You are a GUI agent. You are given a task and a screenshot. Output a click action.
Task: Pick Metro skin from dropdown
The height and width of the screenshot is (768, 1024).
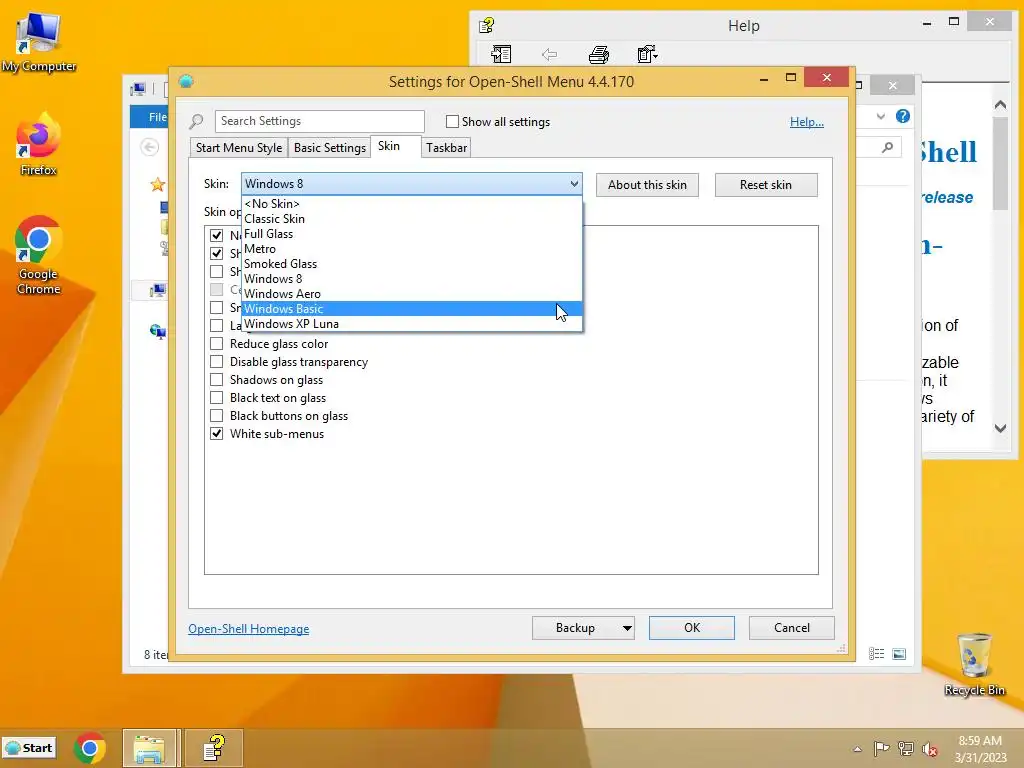[411, 249]
